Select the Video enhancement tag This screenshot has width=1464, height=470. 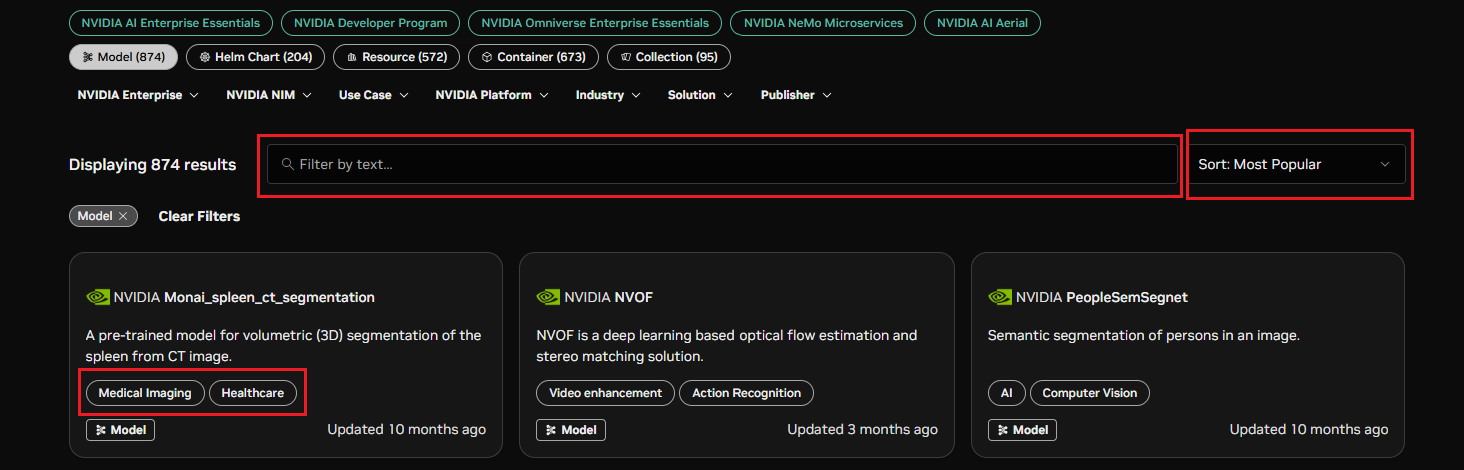(605, 393)
